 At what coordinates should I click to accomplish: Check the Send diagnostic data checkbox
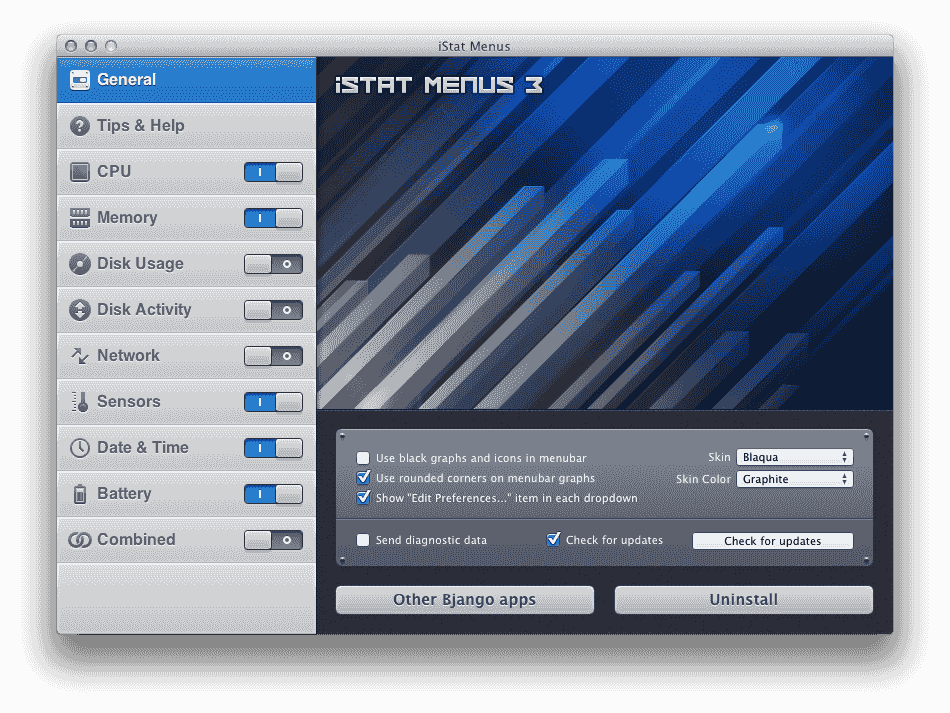[x=363, y=539]
